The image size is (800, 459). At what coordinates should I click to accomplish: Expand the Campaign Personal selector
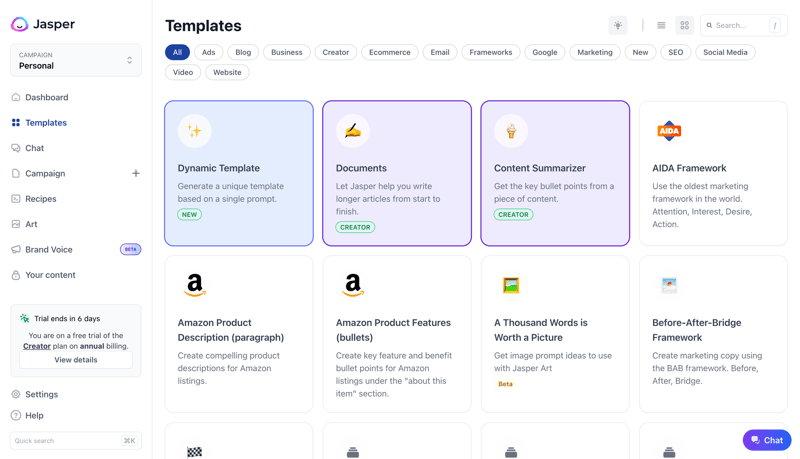tap(76, 60)
